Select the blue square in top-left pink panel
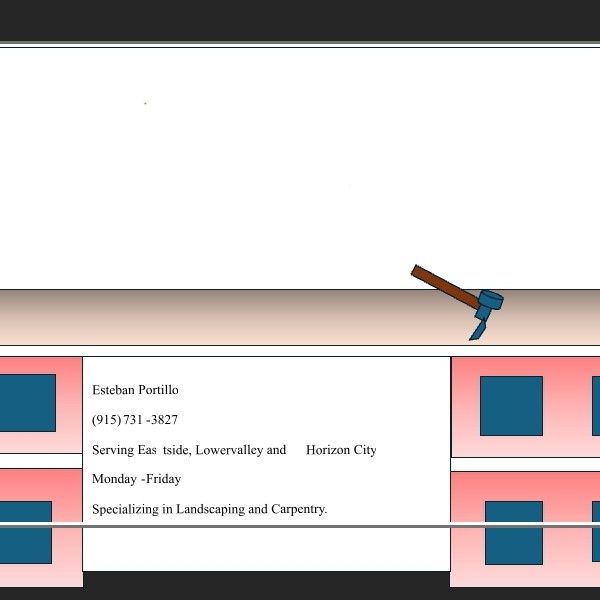Image resolution: width=600 pixels, height=600 pixels. pyautogui.click(x=27, y=402)
